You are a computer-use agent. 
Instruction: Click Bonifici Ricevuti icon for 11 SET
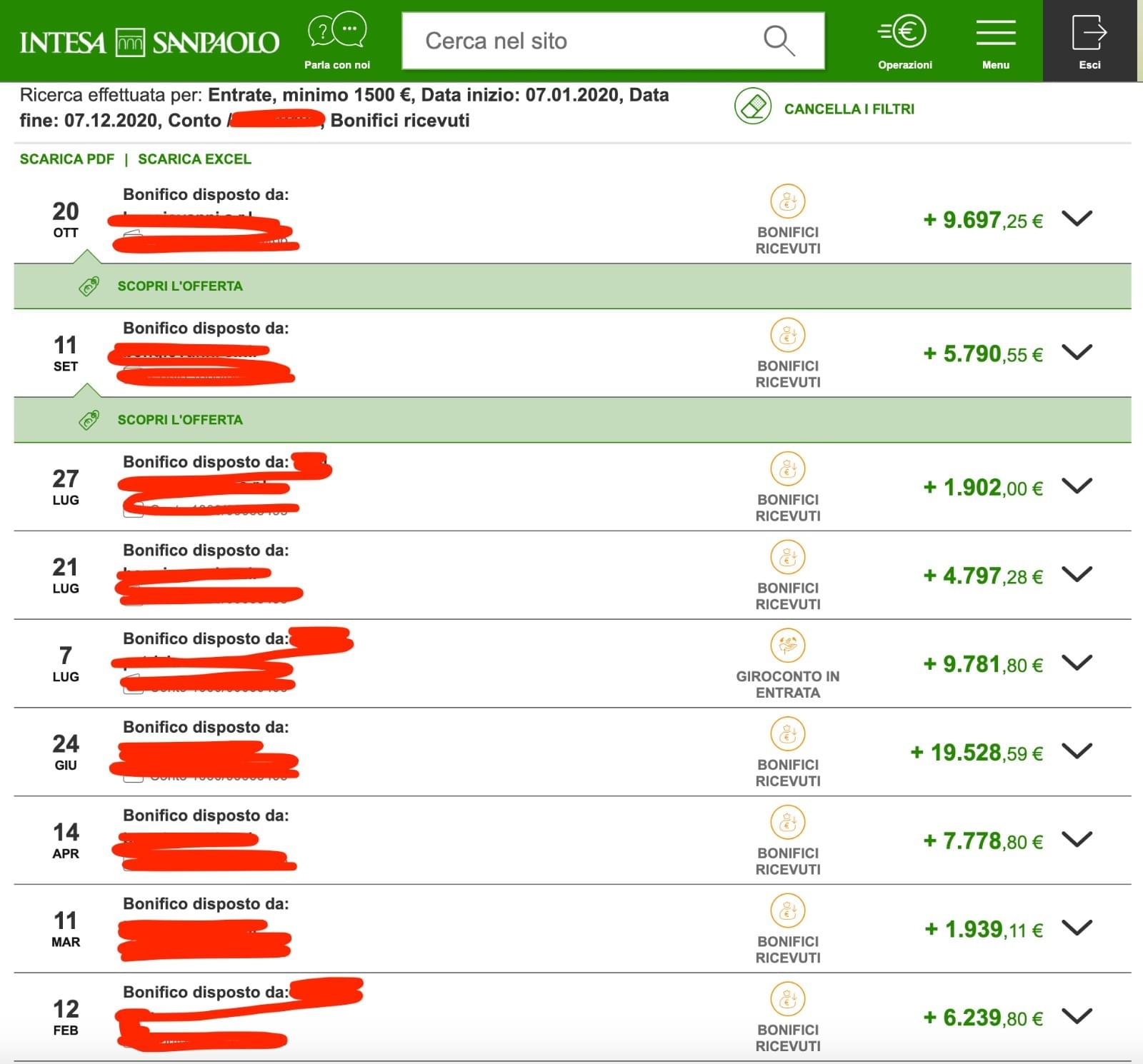[788, 336]
